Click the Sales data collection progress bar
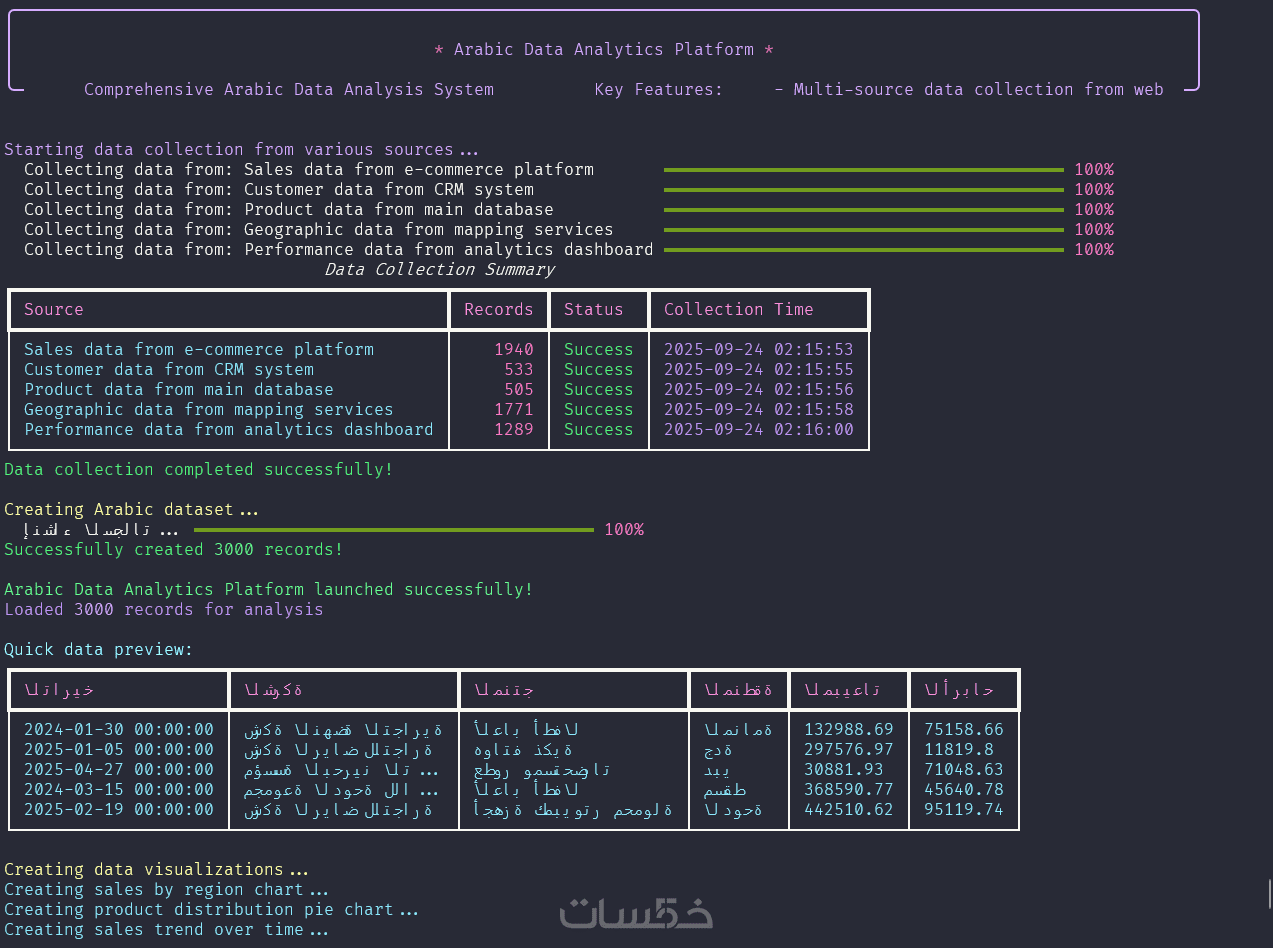The width and height of the screenshot is (1273, 948). pyautogui.click(x=863, y=170)
